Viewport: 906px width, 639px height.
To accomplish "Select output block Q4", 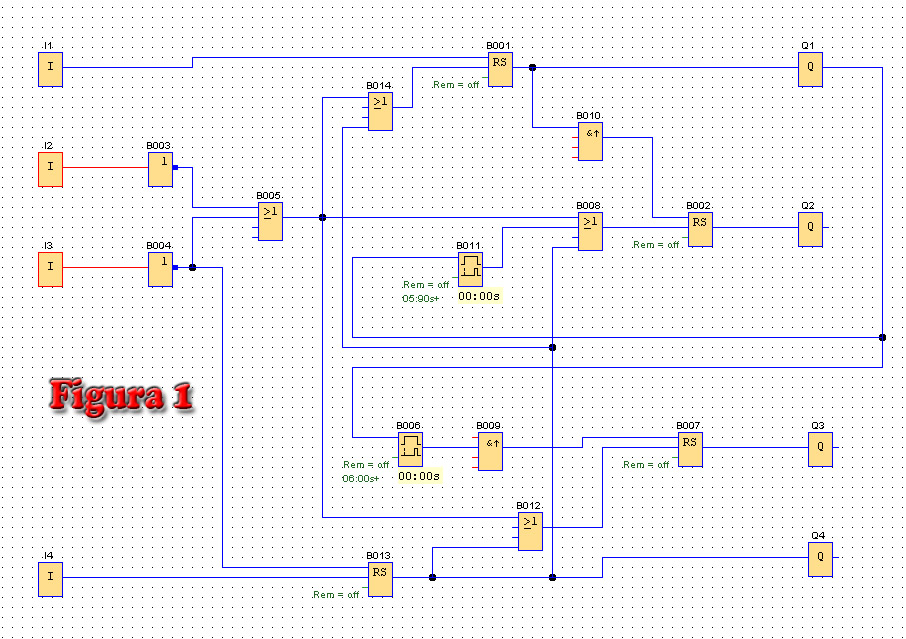I will click(x=820, y=559).
